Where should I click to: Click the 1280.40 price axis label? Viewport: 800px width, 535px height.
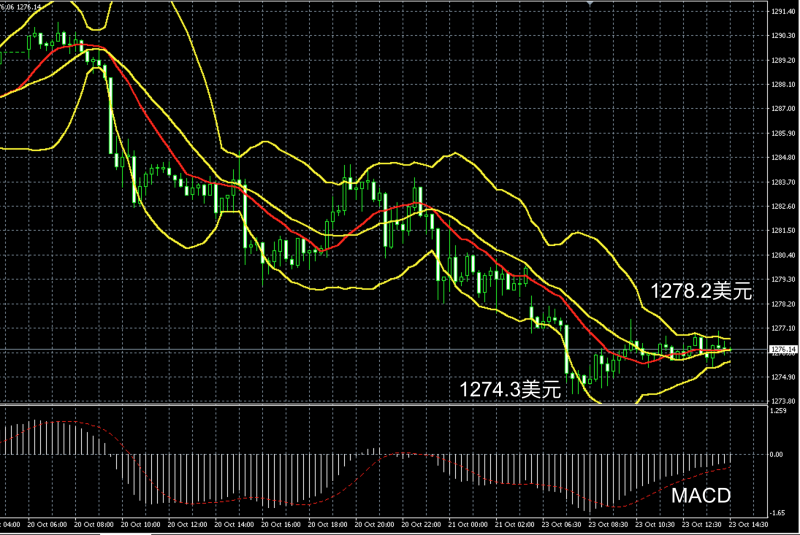click(x=782, y=255)
